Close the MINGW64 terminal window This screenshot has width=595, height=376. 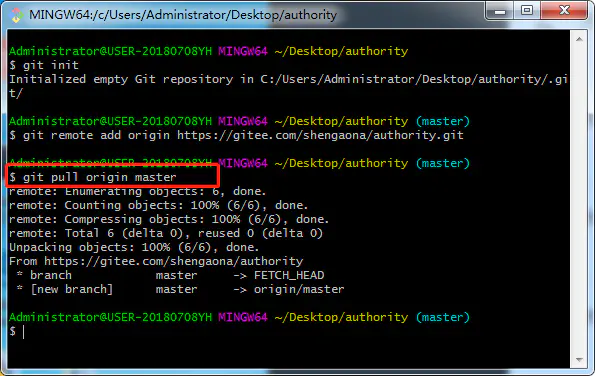tap(564, 10)
